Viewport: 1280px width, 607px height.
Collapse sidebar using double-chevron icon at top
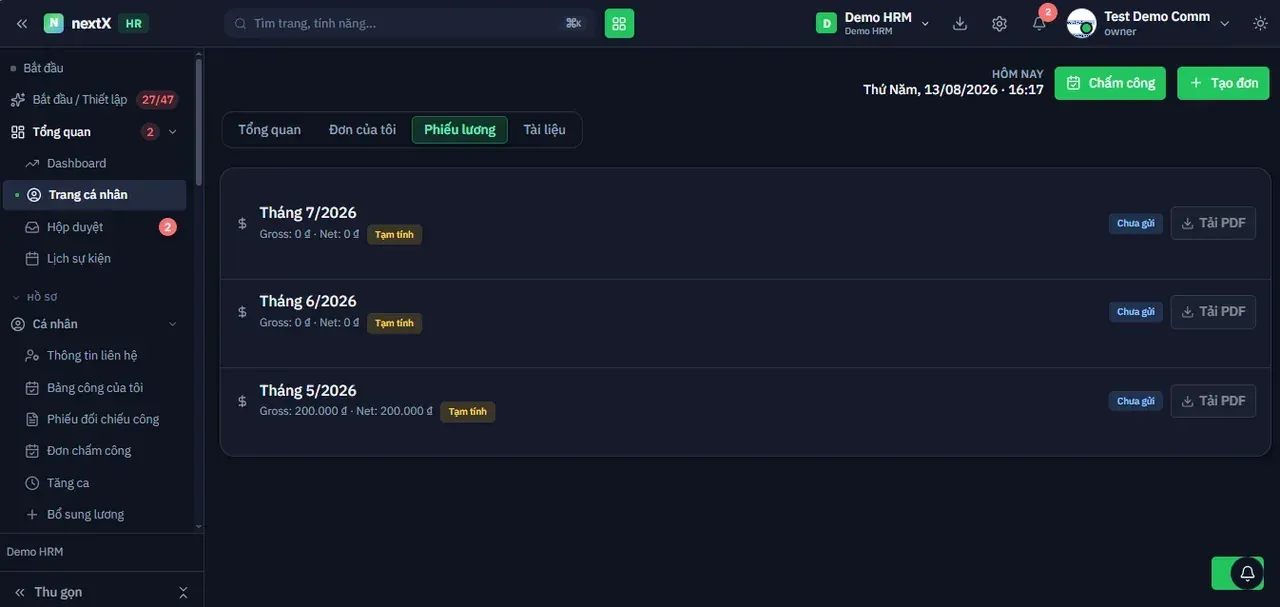pyautogui.click(x=22, y=23)
